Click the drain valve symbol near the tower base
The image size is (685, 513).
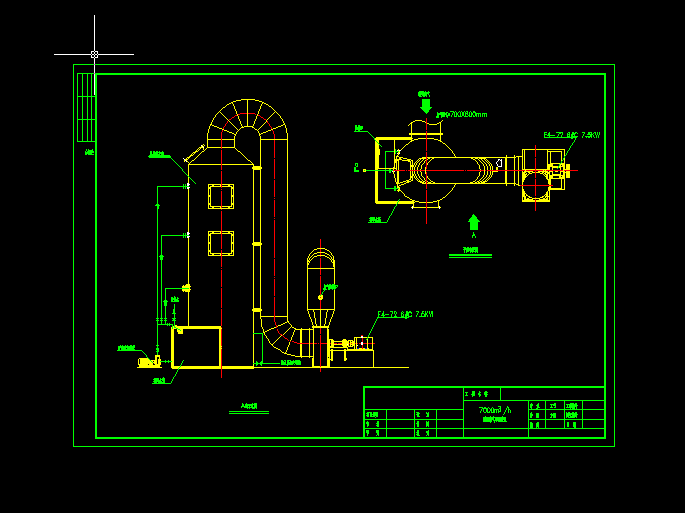coord(259,364)
